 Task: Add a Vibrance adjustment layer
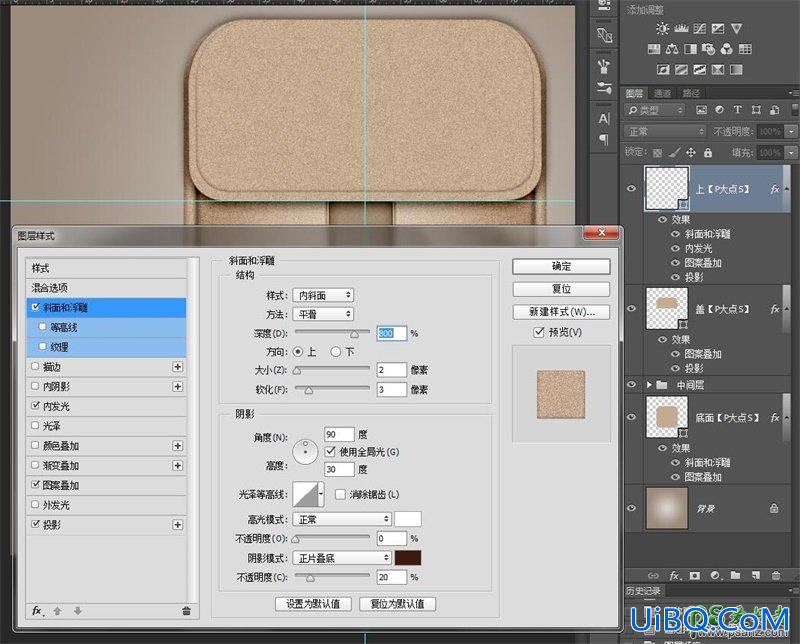click(x=736, y=29)
